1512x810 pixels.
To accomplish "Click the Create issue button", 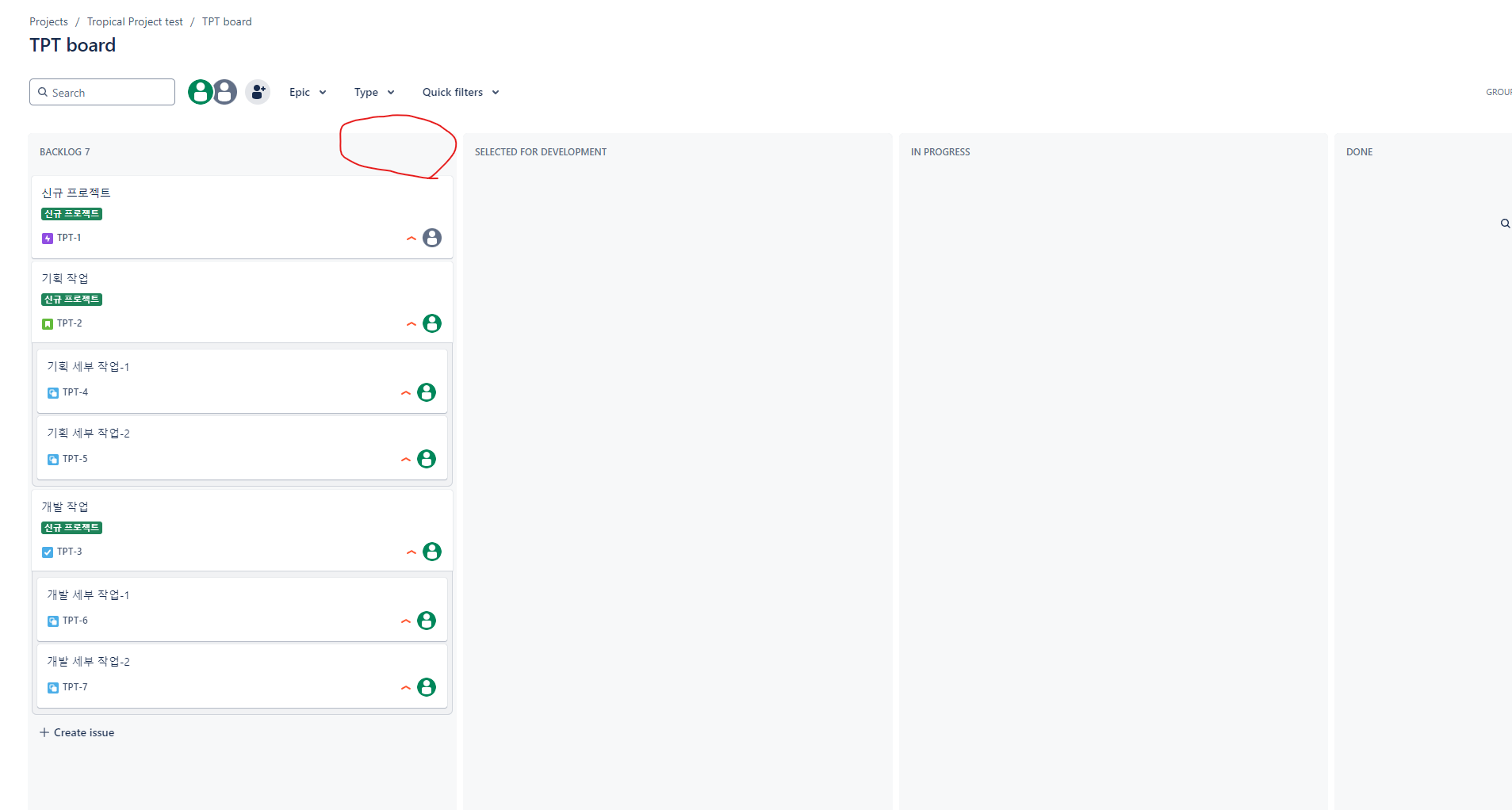I will click(x=77, y=732).
